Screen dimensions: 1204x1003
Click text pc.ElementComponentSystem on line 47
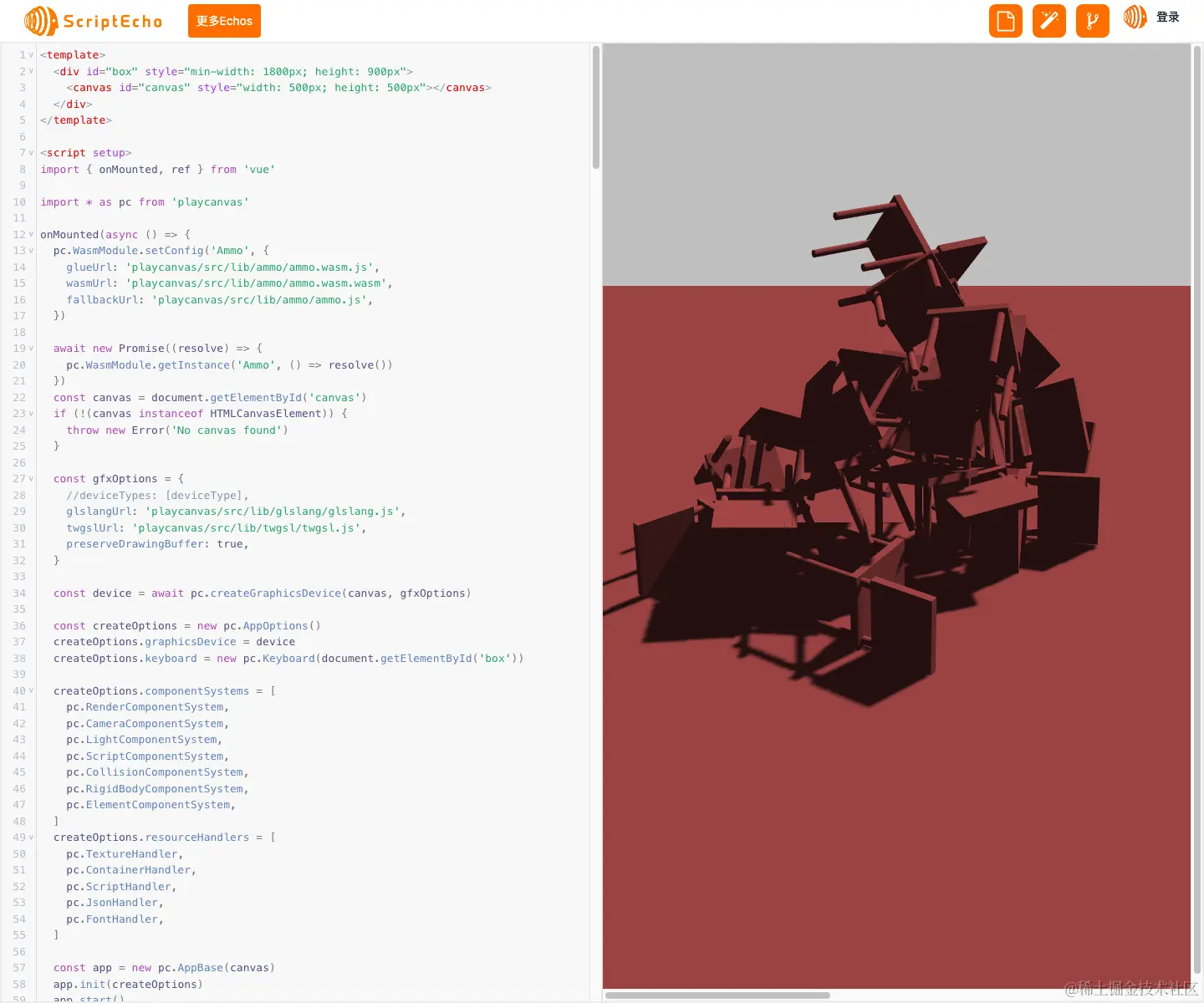[x=148, y=805]
